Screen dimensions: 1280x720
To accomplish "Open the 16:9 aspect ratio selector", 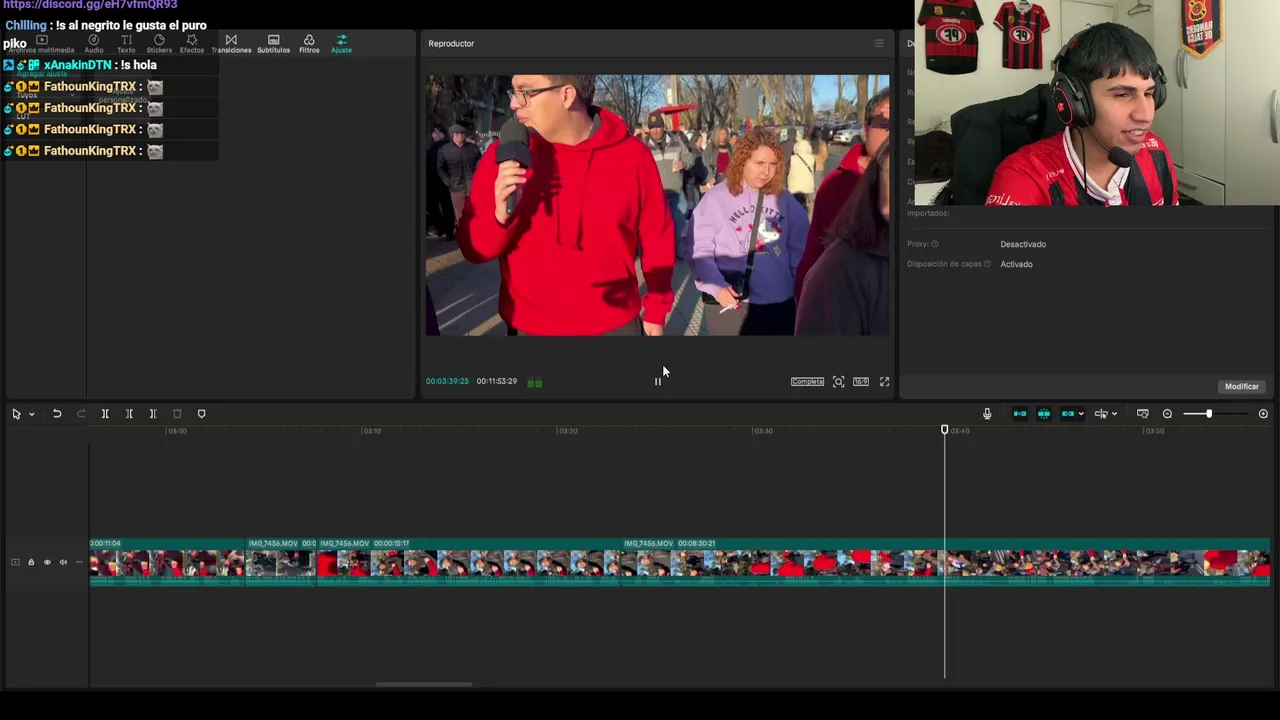I will coord(861,382).
